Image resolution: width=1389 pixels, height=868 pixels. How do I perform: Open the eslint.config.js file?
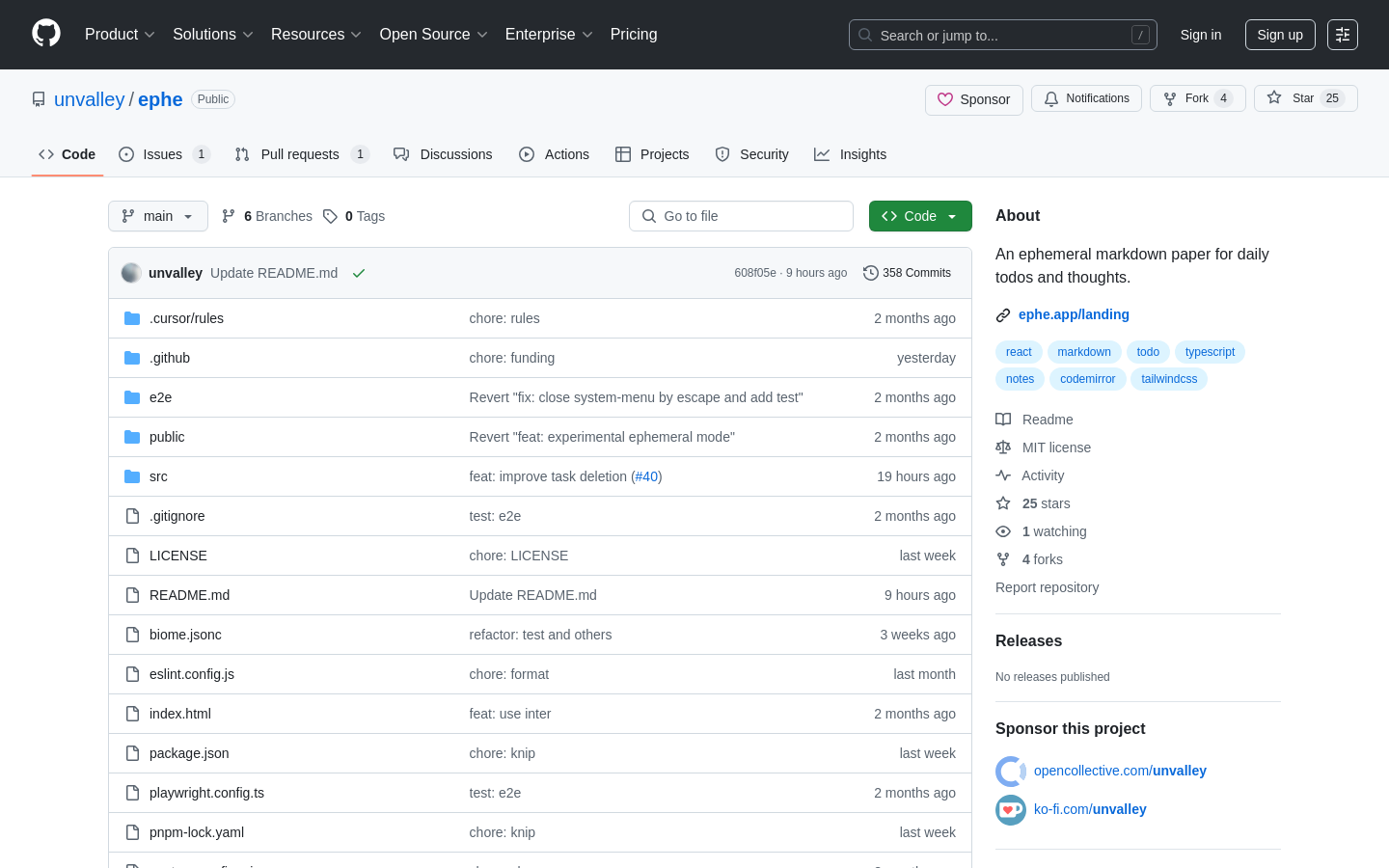point(192,674)
